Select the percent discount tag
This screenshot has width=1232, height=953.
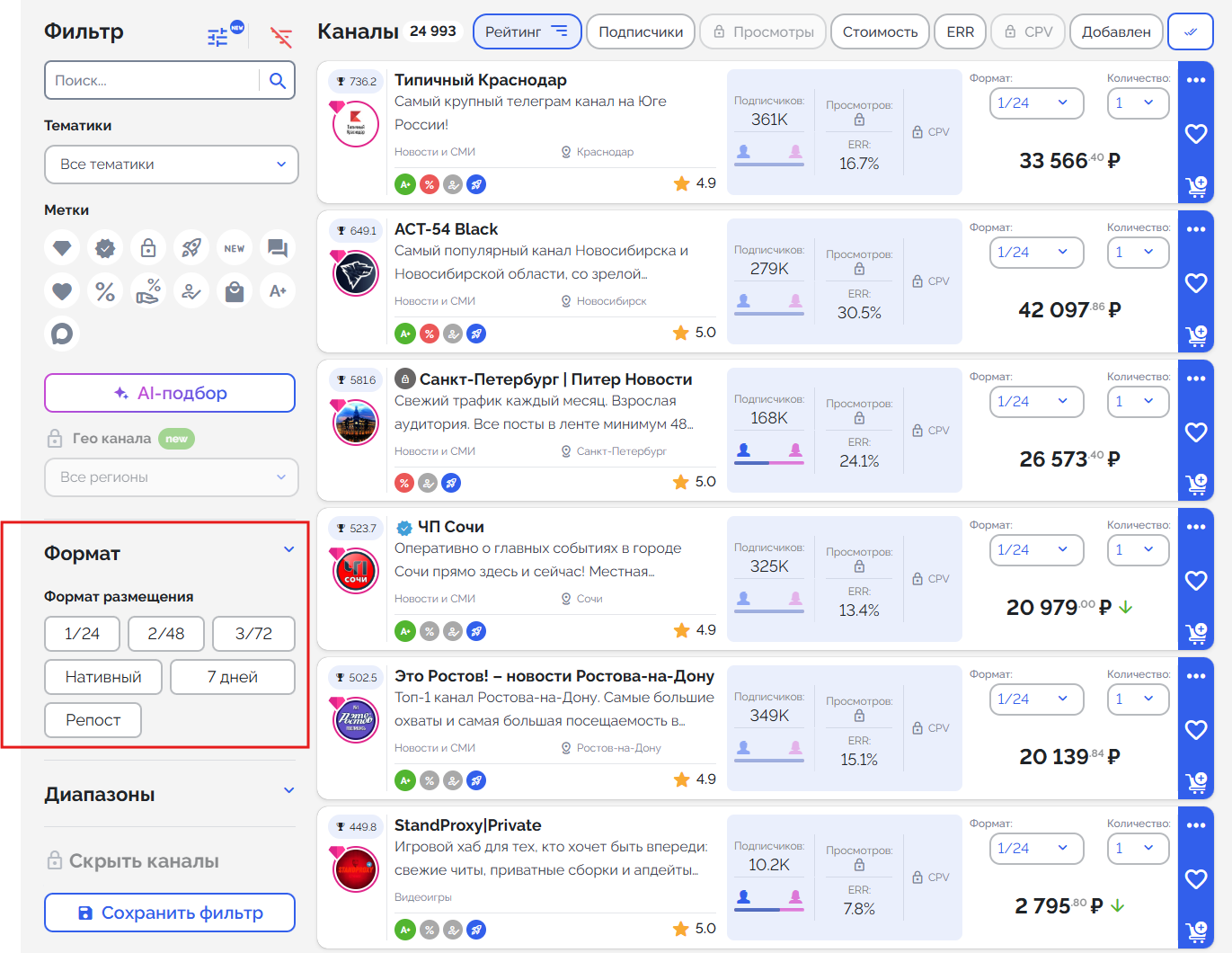pos(105,291)
